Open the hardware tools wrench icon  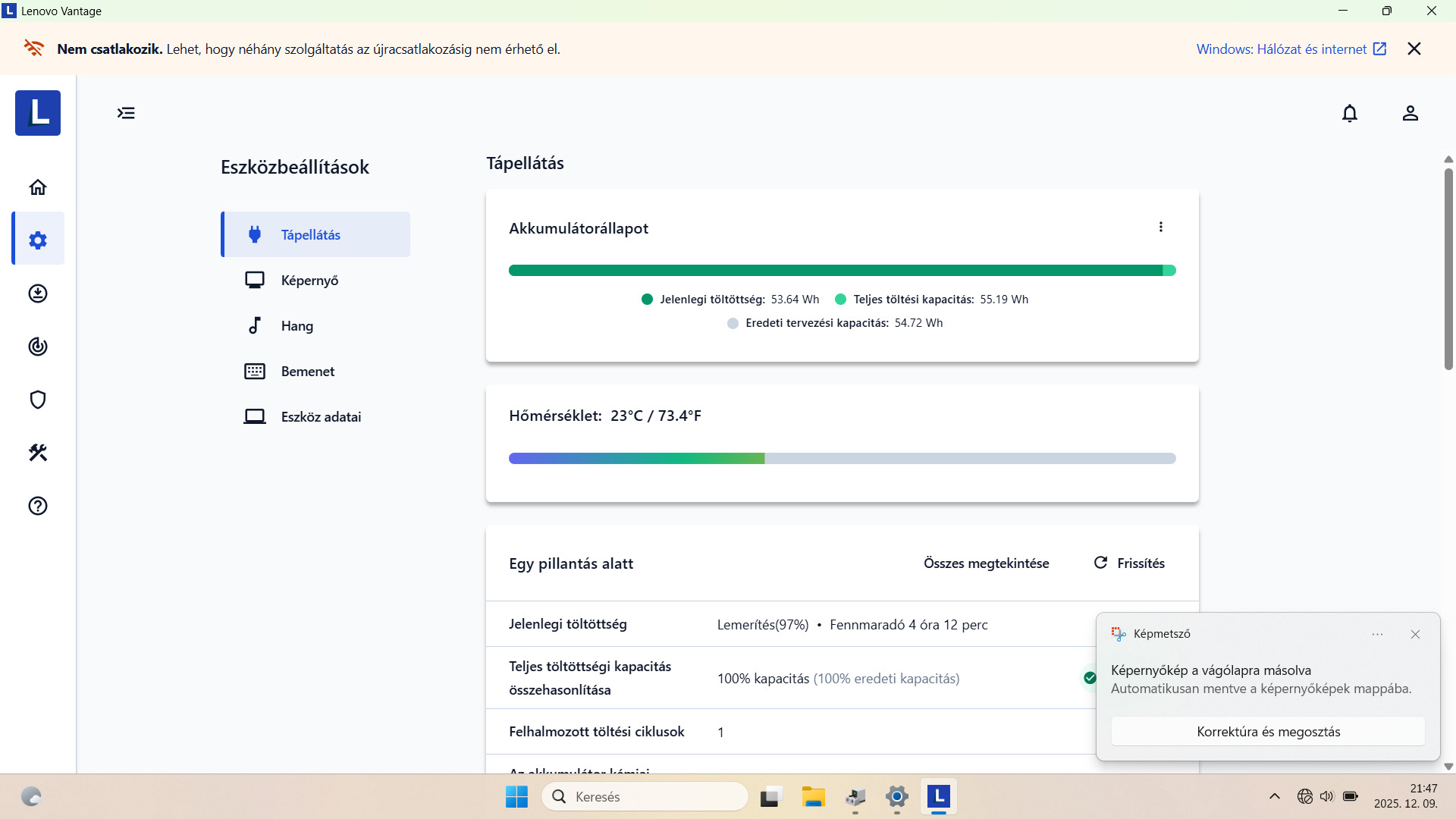[x=38, y=453]
